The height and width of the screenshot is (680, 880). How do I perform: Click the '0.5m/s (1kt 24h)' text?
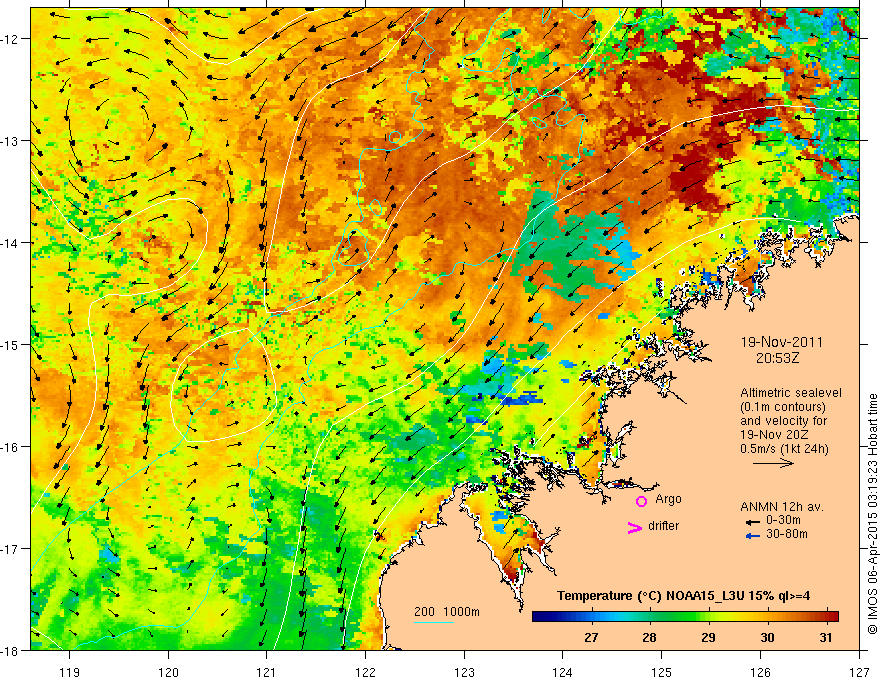tap(784, 449)
